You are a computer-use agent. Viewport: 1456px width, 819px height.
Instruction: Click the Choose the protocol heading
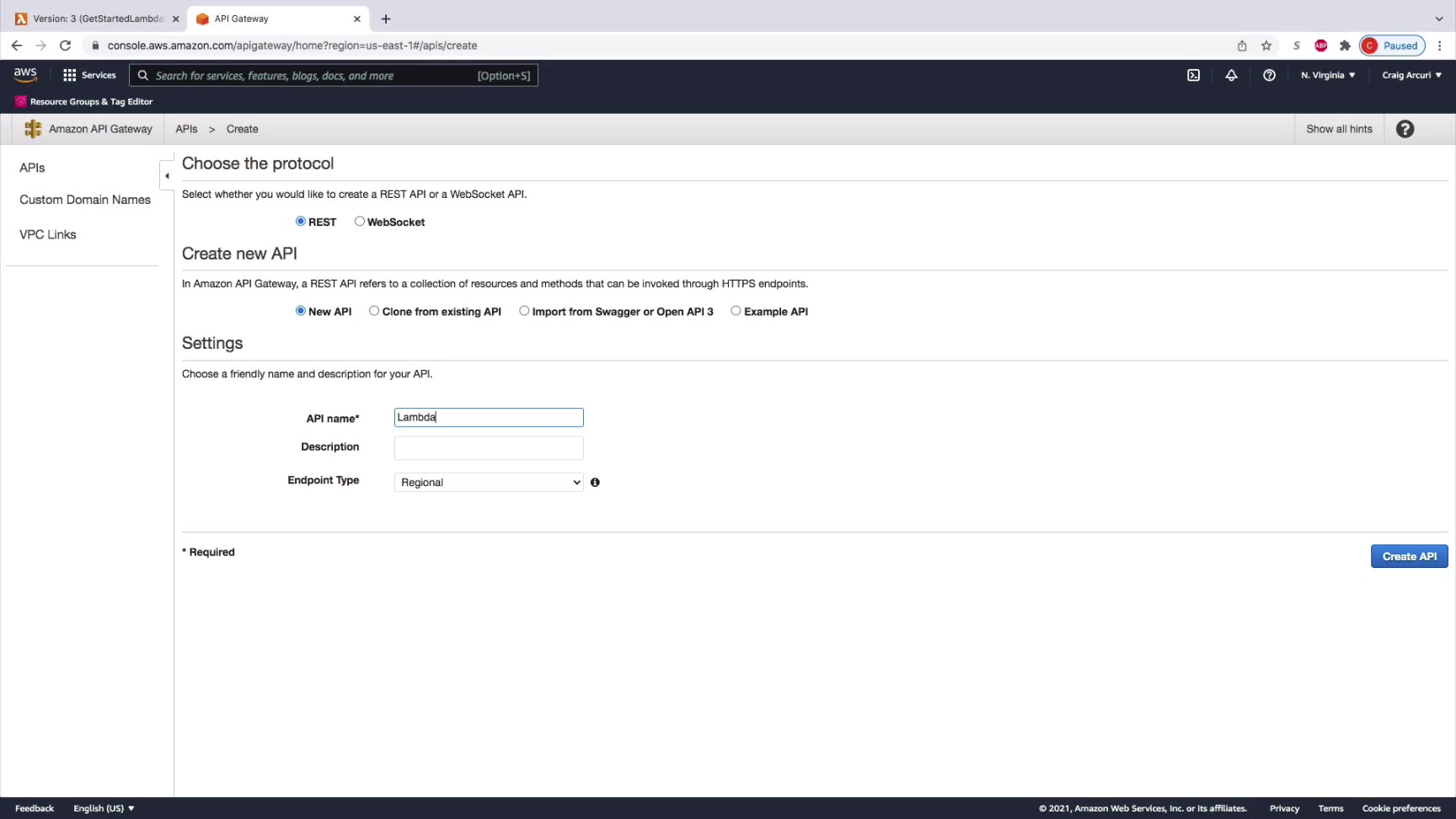[258, 163]
